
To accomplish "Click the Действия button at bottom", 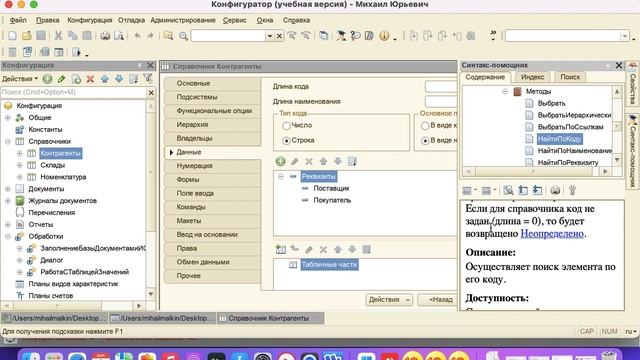I will [389, 300].
